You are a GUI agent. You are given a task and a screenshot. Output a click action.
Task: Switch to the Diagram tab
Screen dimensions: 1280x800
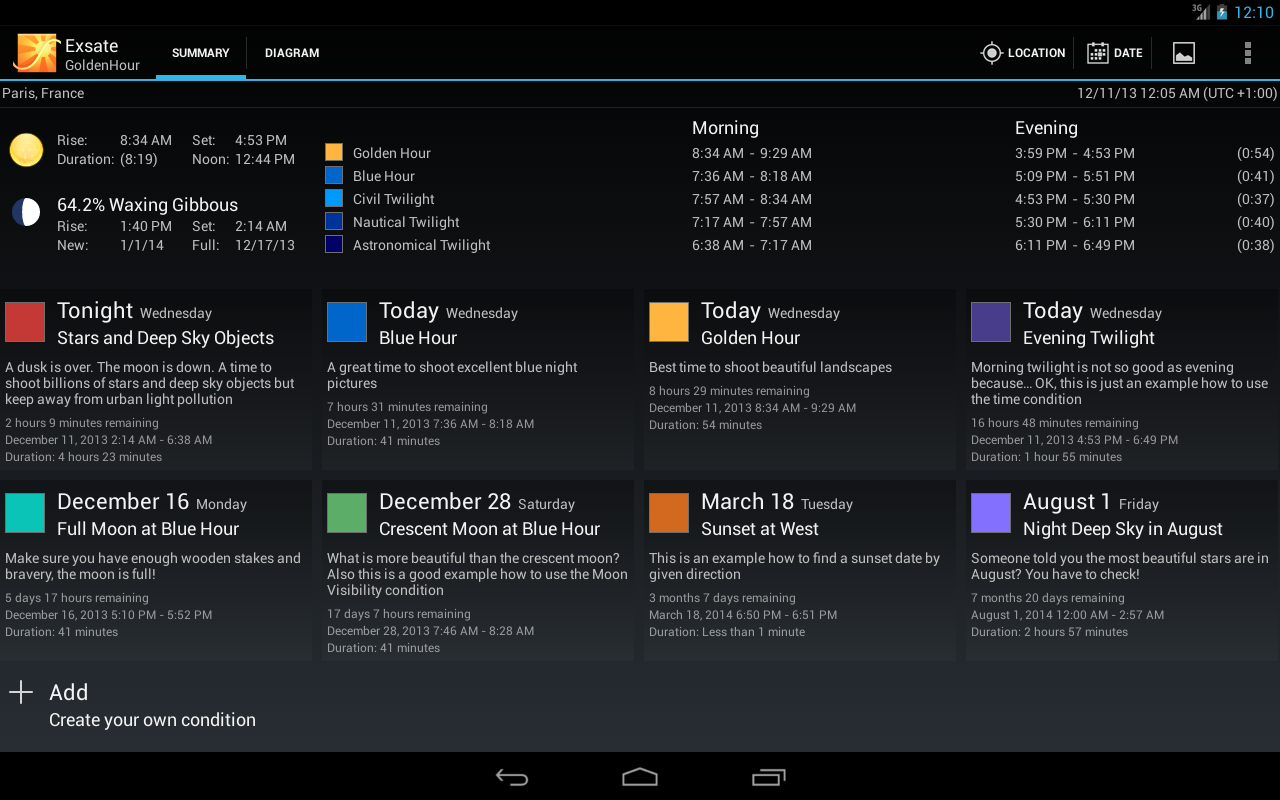click(x=292, y=53)
